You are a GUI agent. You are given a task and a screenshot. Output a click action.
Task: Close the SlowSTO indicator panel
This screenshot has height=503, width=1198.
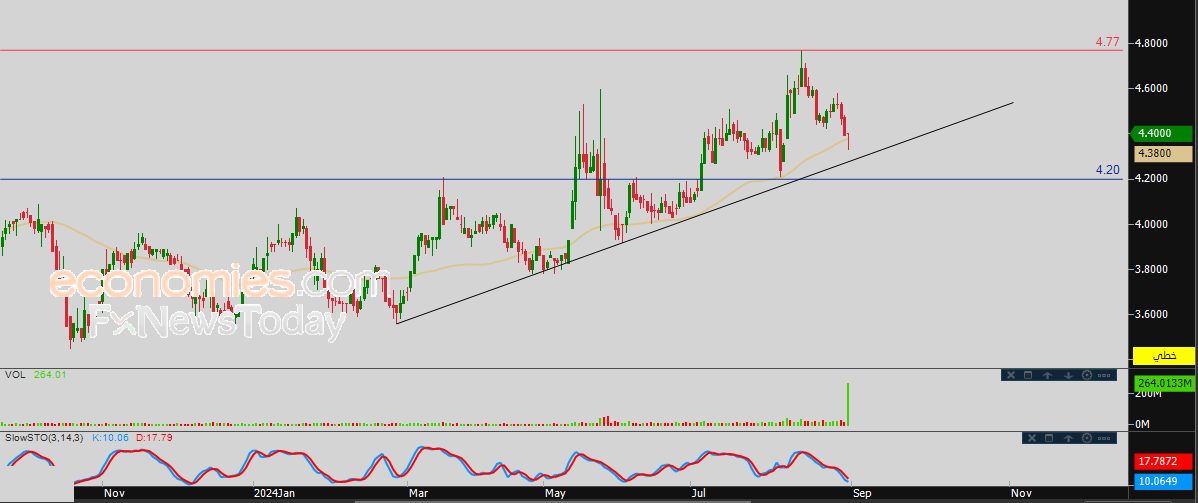tap(1032, 438)
